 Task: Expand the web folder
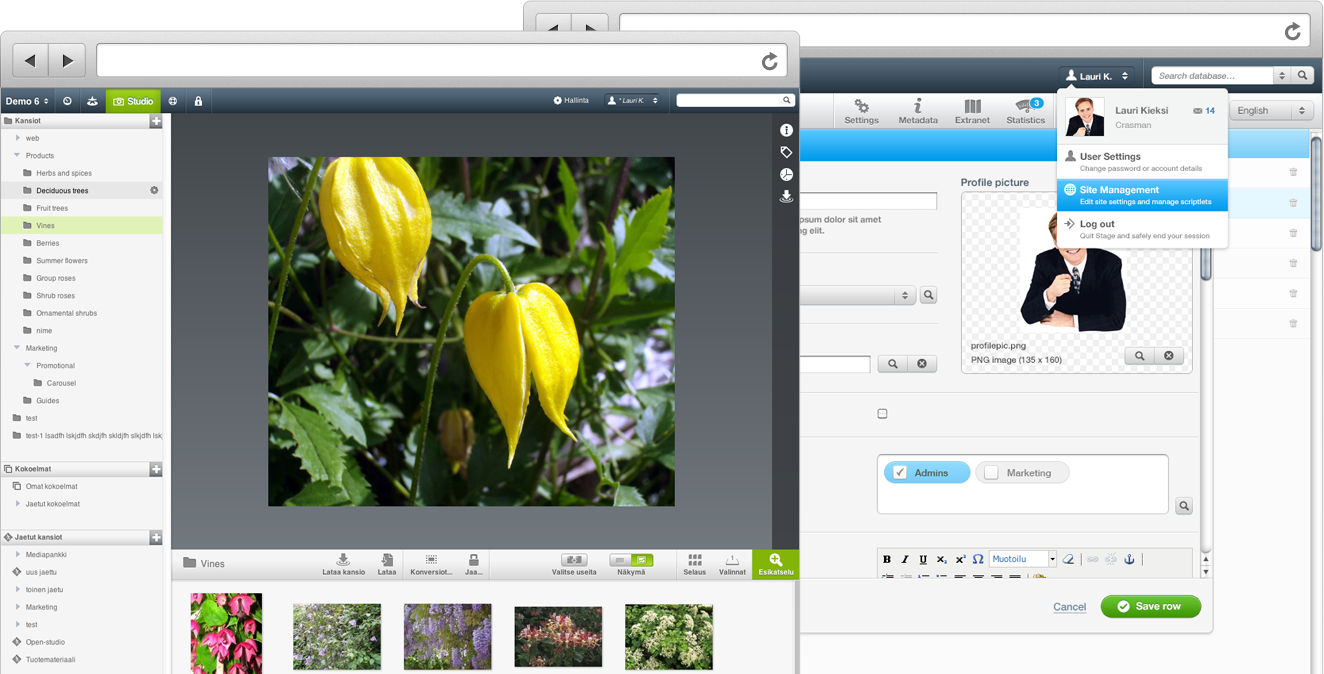point(17,138)
